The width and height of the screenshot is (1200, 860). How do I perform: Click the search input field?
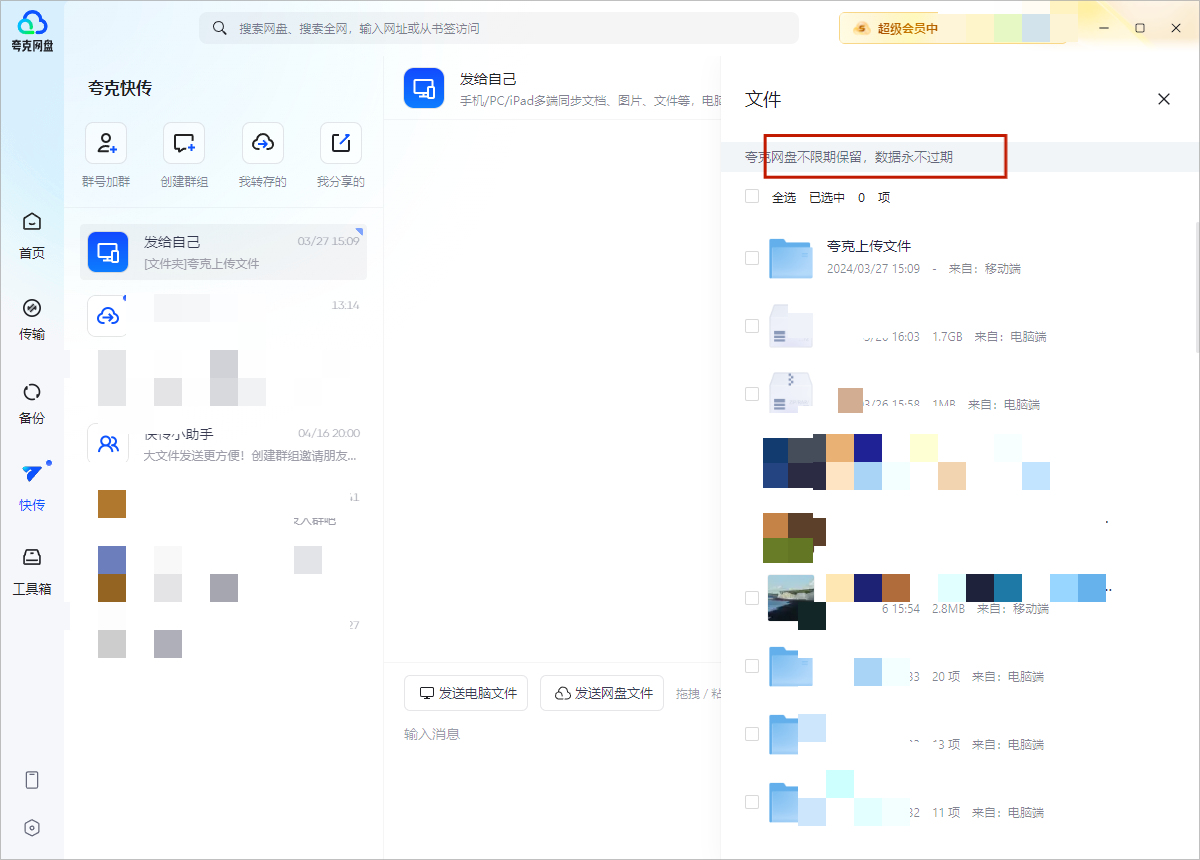click(x=498, y=28)
